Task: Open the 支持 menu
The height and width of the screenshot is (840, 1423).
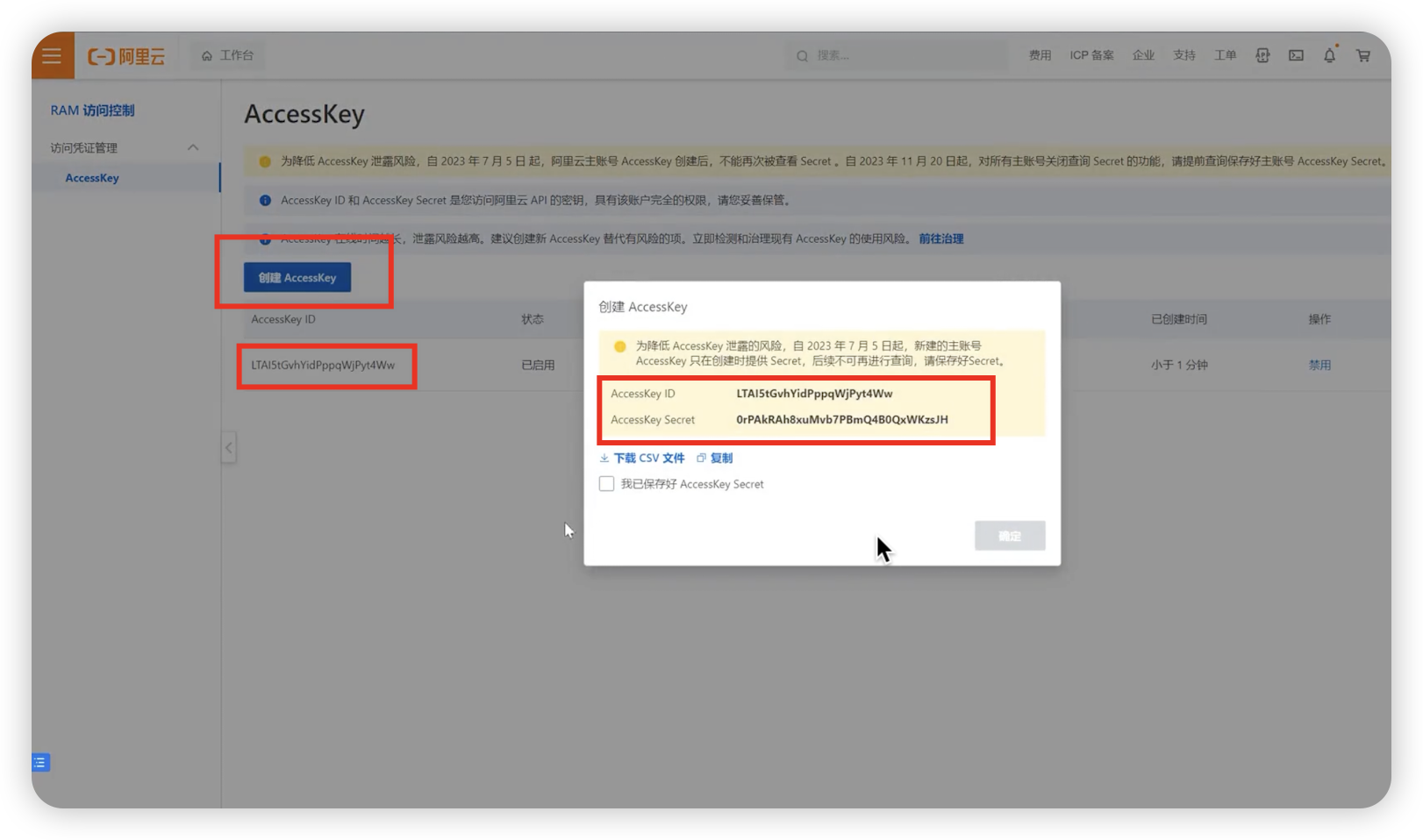Action: point(1184,55)
